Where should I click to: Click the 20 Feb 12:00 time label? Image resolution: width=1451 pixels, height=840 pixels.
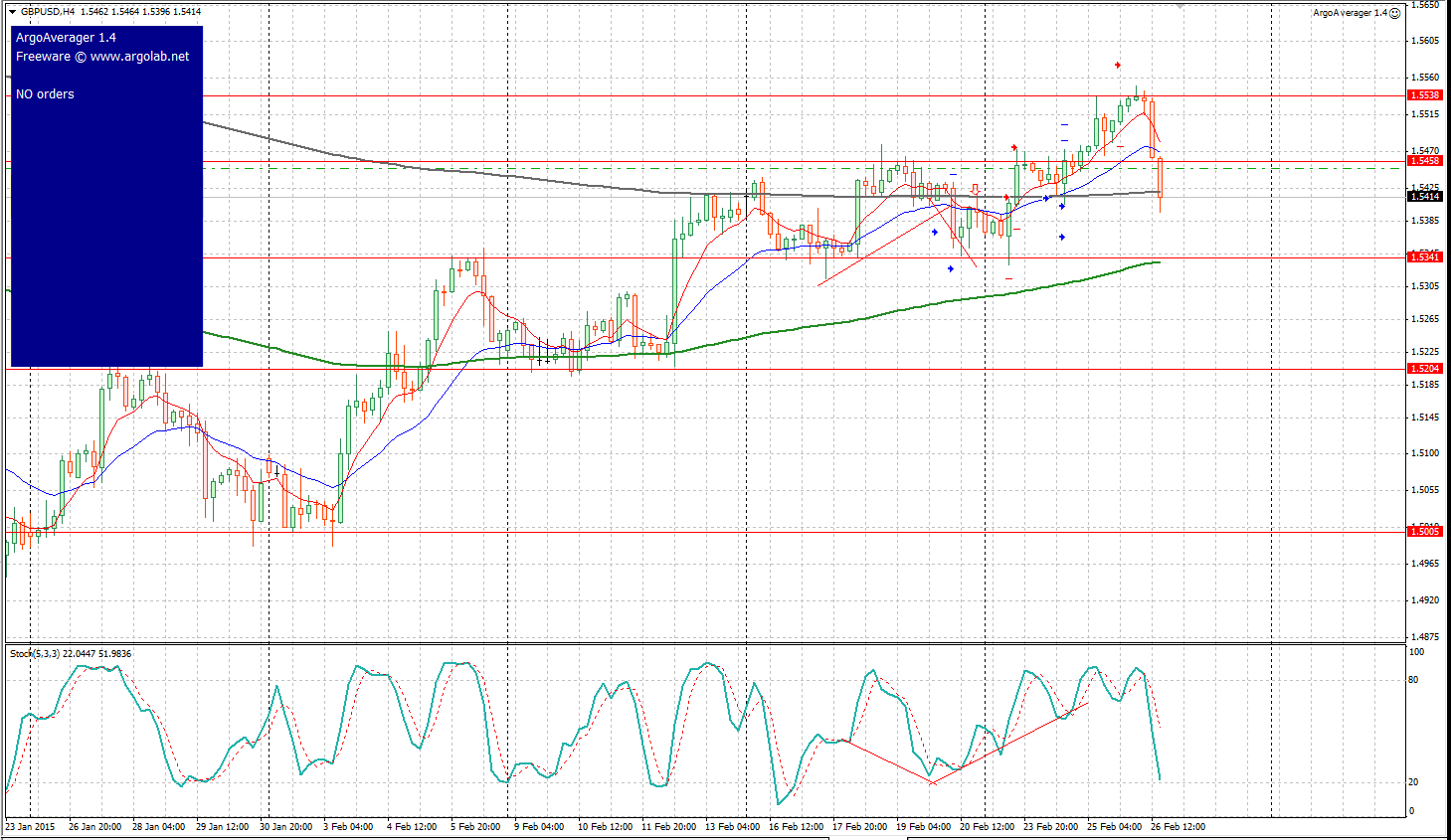click(987, 827)
